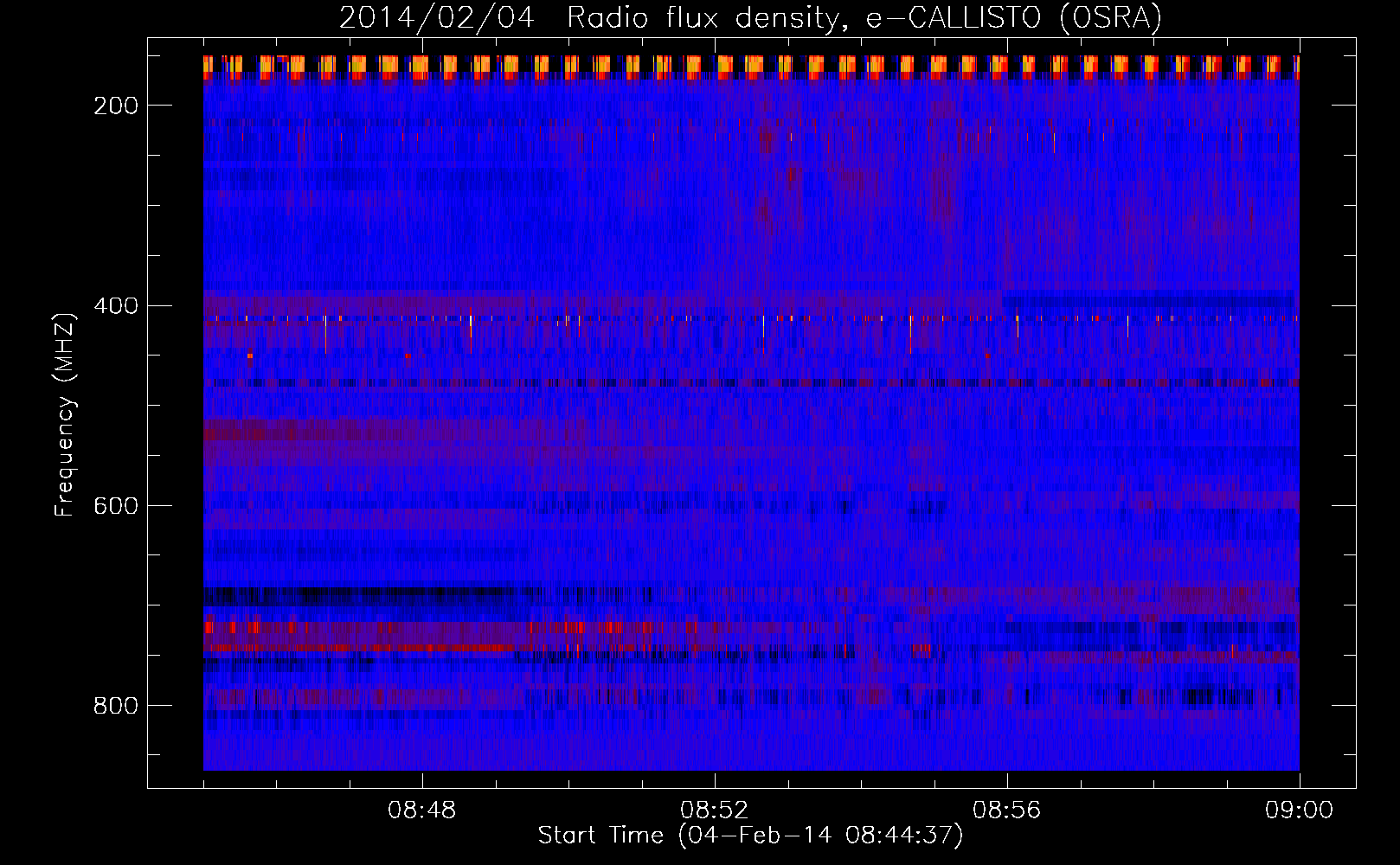Click the "Frequency (MHZ)" axis label
The height and width of the screenshot is (865, 1400).
(65, 414)
